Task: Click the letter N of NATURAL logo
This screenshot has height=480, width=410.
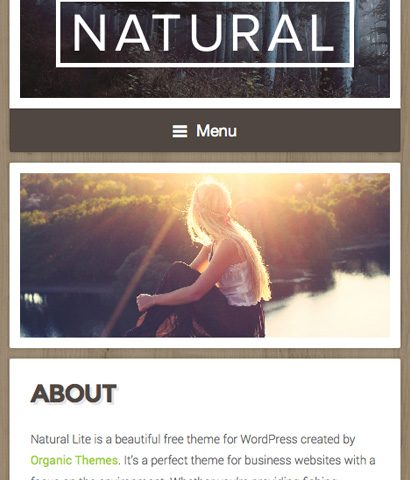Action: pos(89,33)
